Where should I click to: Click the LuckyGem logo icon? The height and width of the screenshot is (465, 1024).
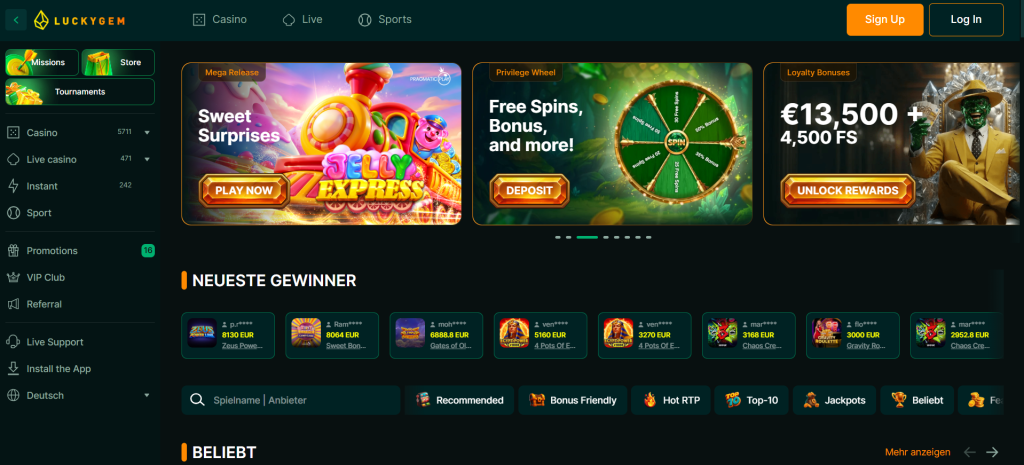(42, 20)
